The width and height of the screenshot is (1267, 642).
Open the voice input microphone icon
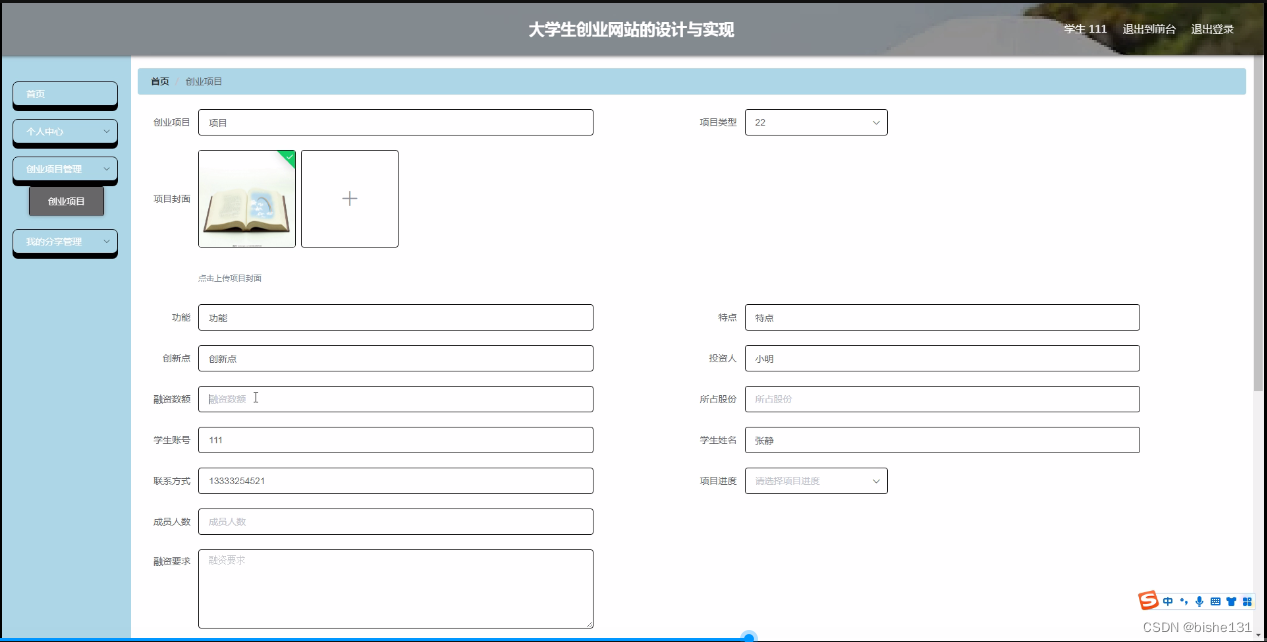[1199, 600]
